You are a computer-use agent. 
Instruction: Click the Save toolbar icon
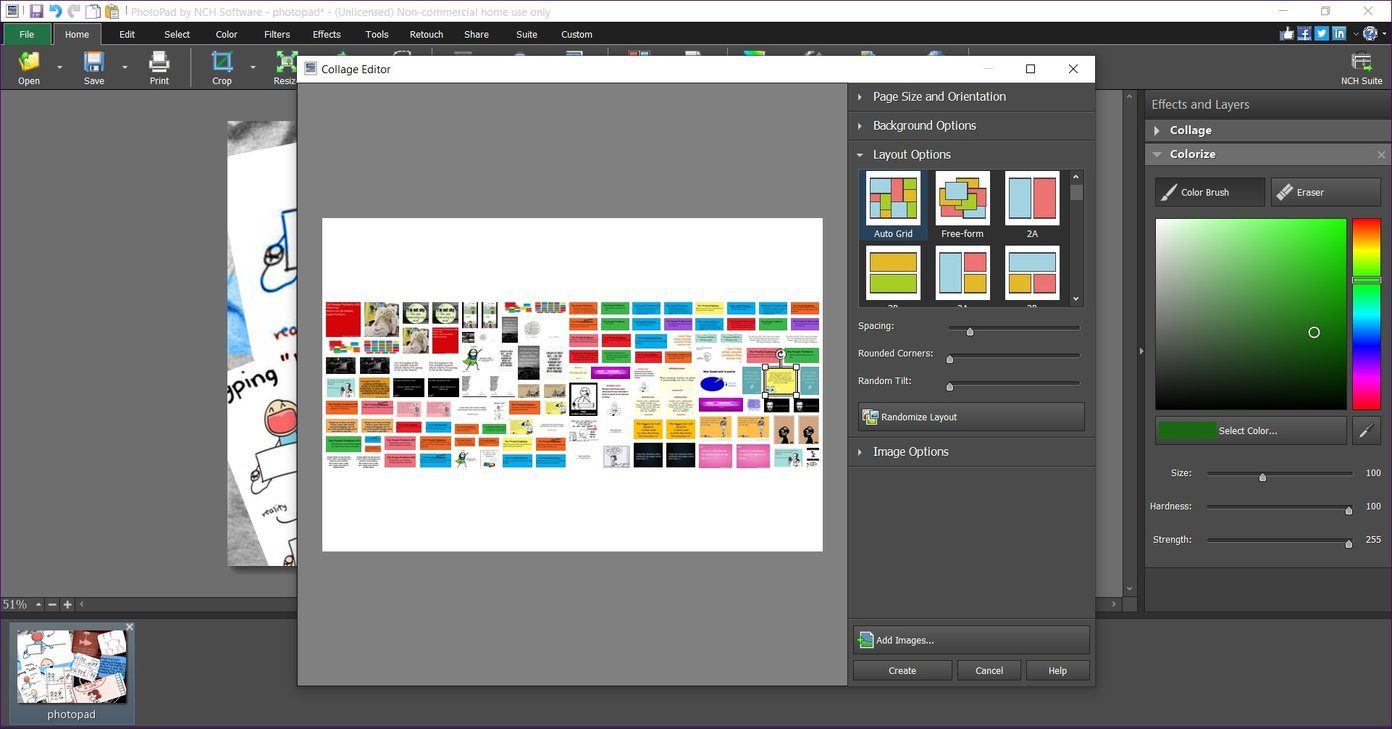[x=94, y=67]
